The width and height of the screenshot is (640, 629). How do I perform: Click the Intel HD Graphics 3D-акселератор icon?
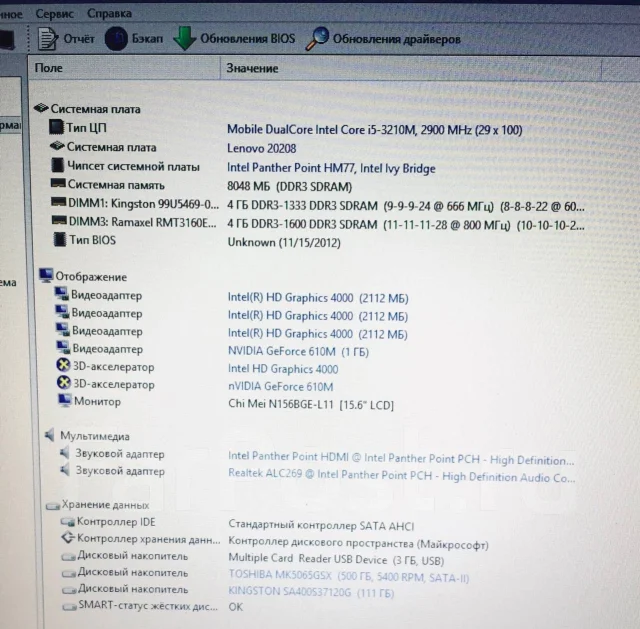point(63,365)
